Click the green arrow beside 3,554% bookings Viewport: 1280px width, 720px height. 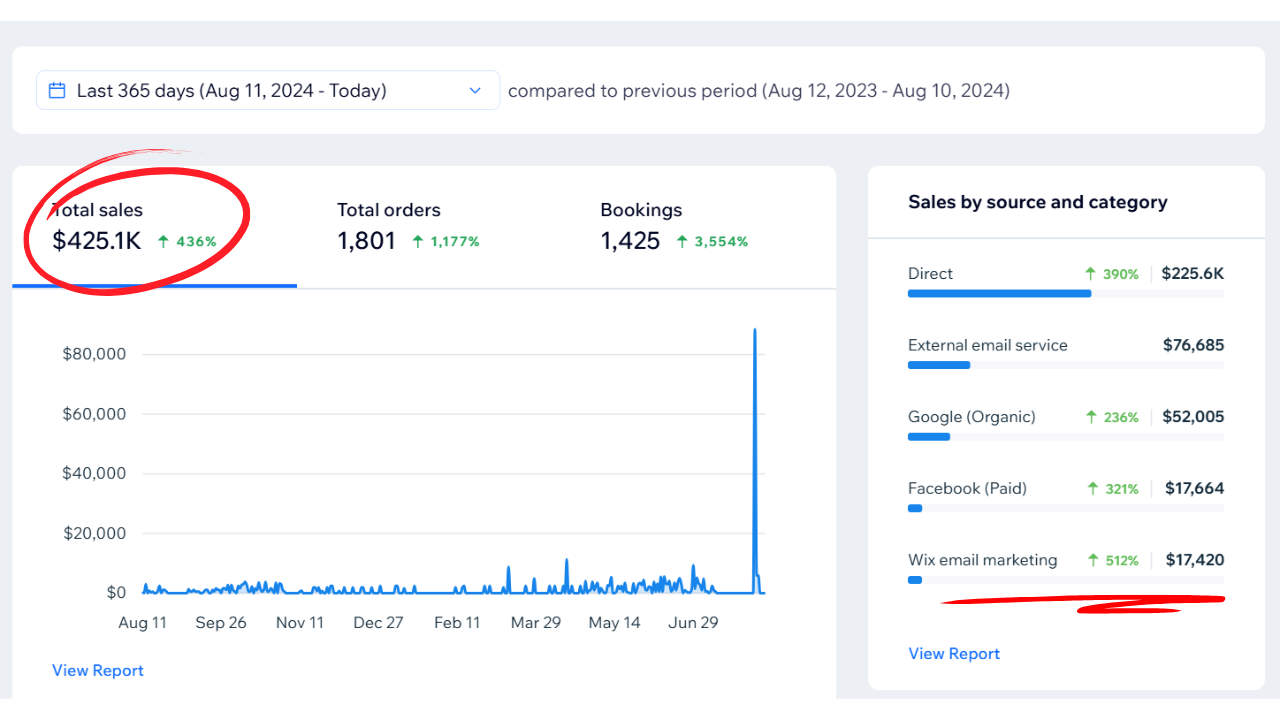[682, 241]
